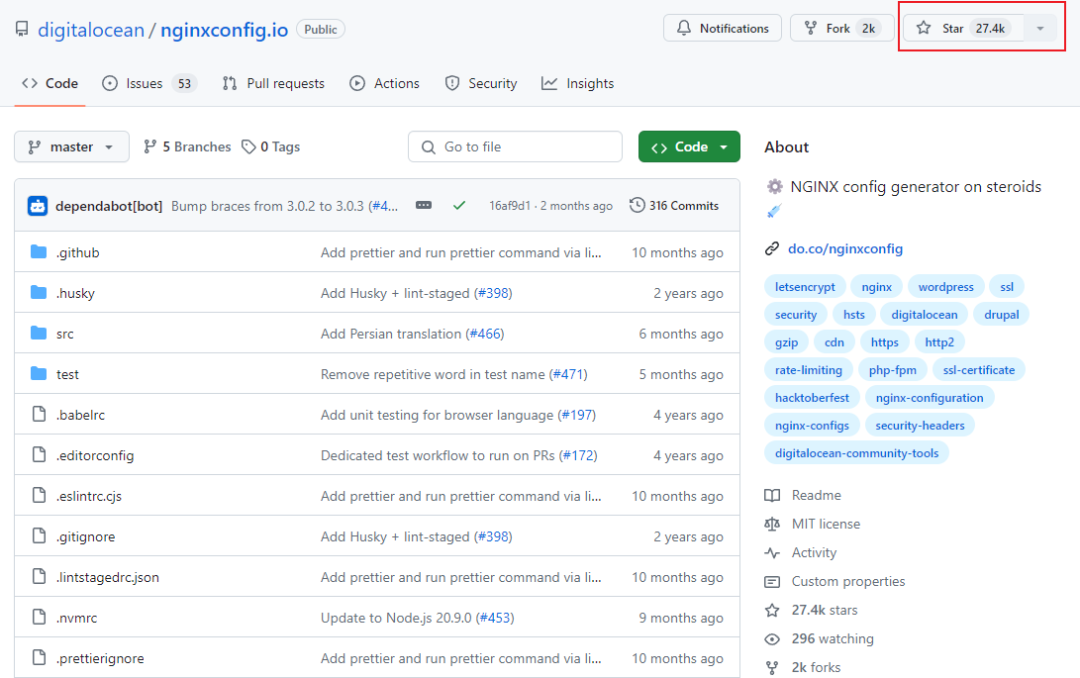This screenshot has width=1080, height=678.
Task: Open the .gitignore file
Action: [85, 537]
